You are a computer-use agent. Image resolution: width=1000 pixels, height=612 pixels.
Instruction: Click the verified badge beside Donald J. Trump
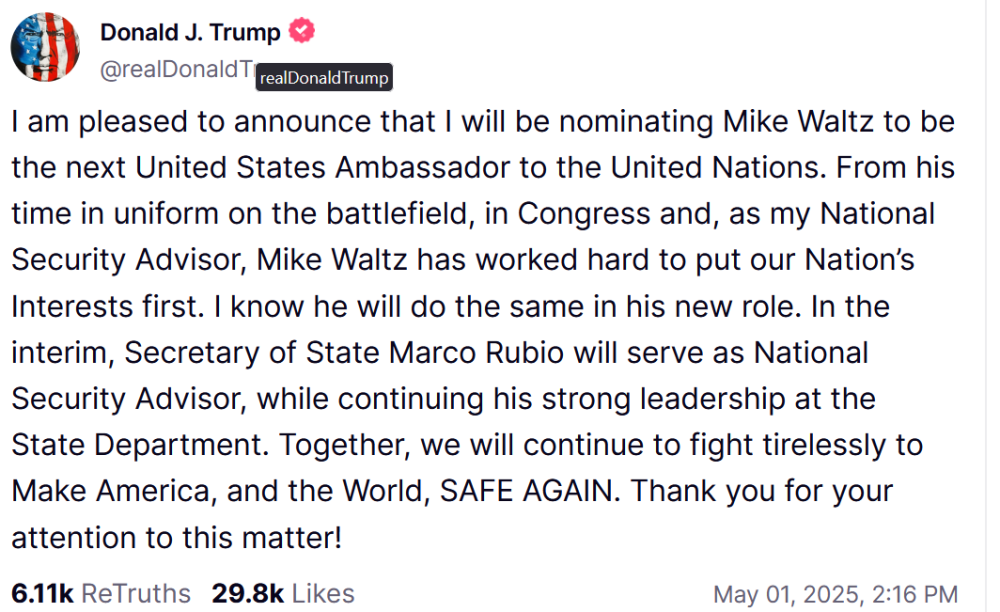coord(302,32)
